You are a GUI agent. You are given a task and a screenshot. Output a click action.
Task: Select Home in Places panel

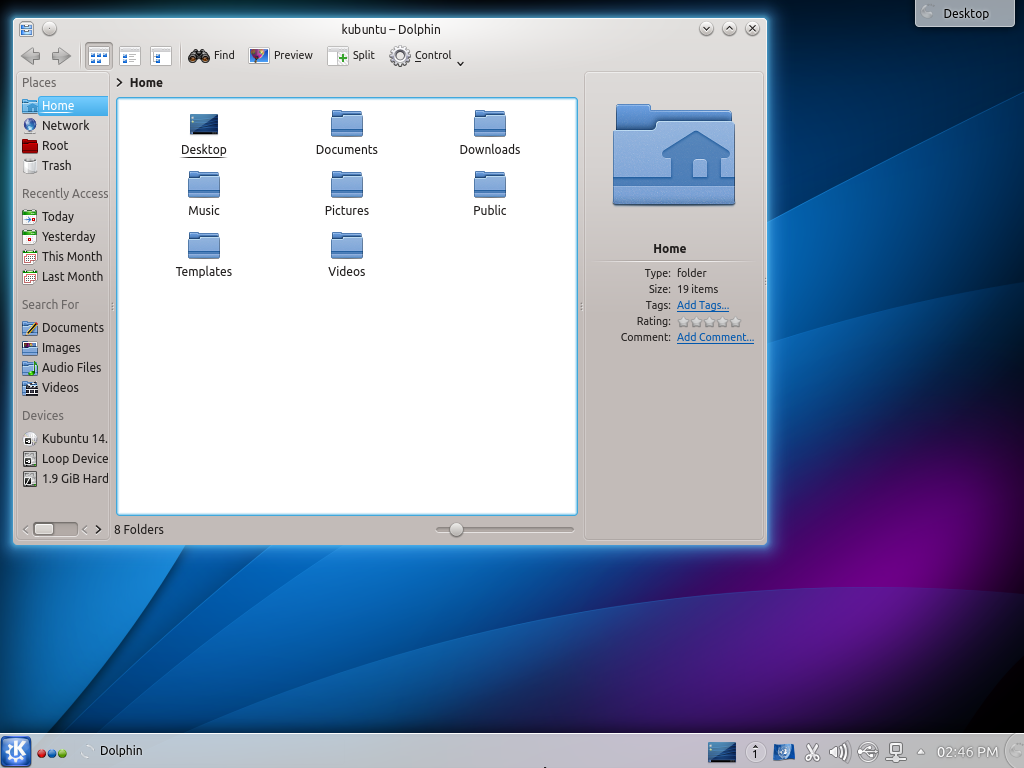[x=64, y=105]
